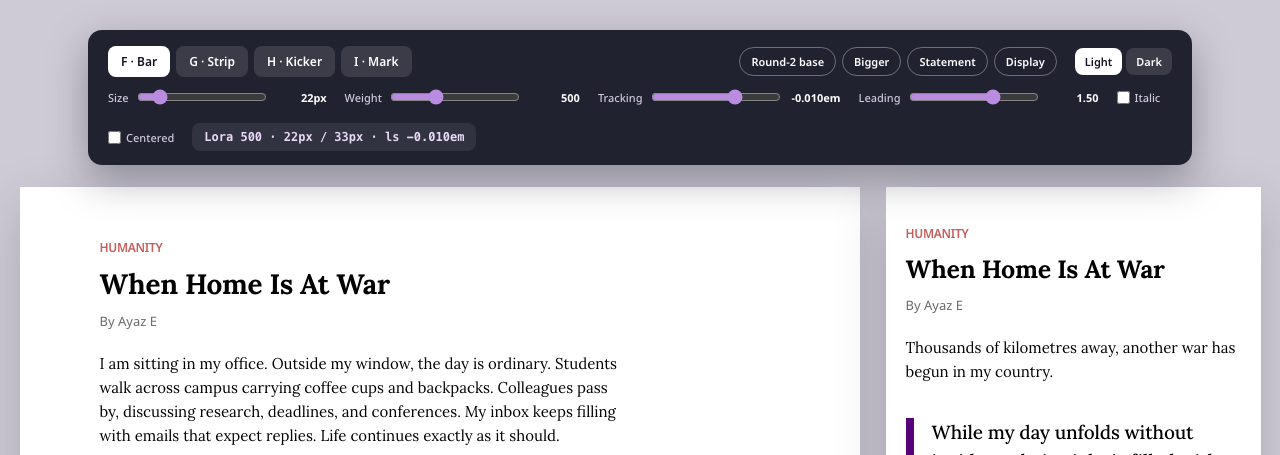Adjust the Size slider

202,97
